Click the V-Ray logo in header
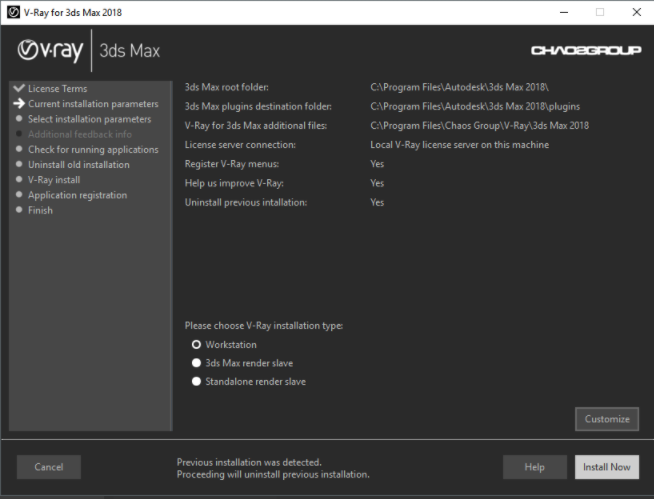 pyautogui.click(x=50, y=50)
